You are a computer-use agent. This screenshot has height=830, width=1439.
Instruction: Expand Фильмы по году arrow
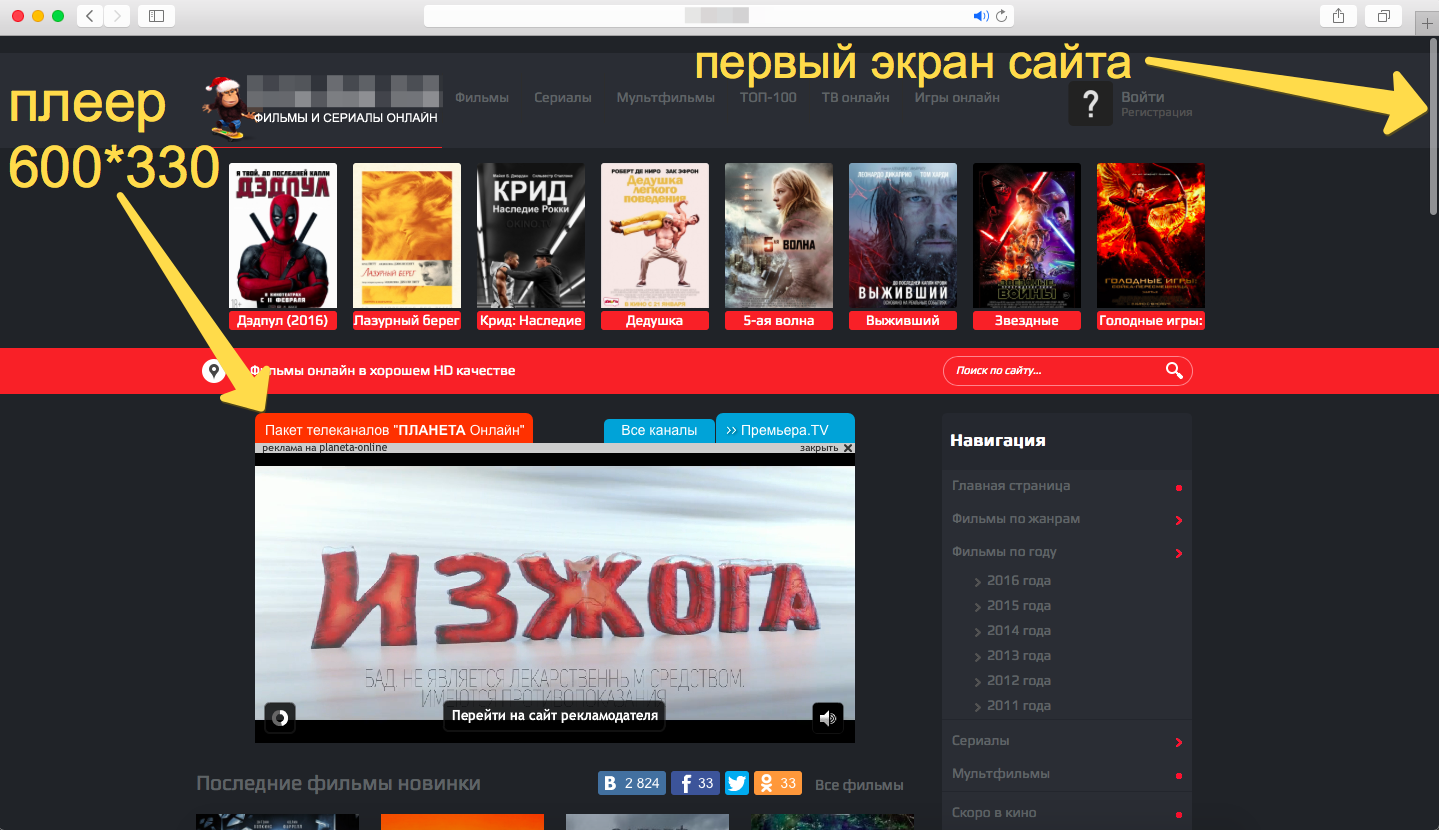point(1179,553)
